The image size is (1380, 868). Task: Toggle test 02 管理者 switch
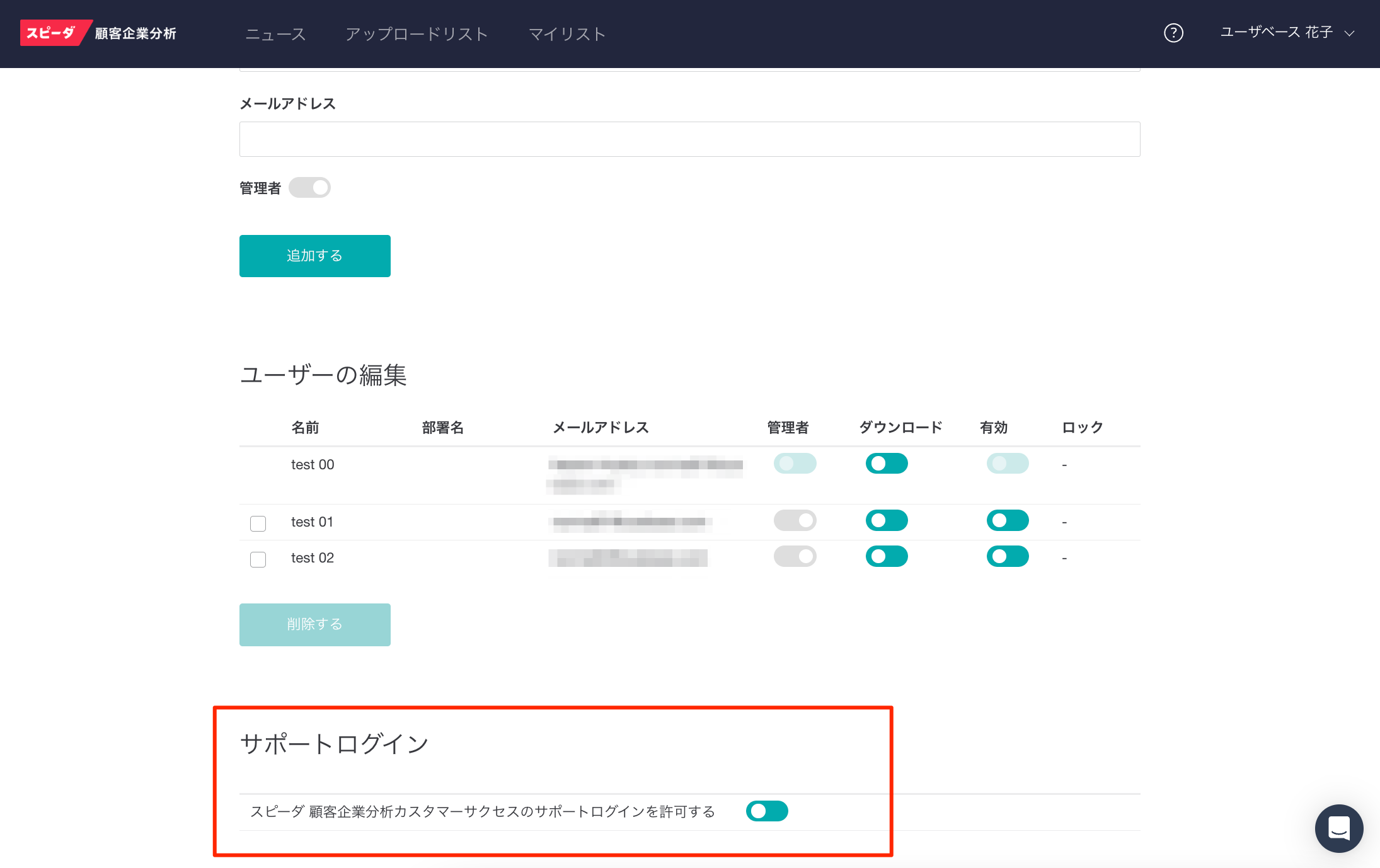point(795,556)
